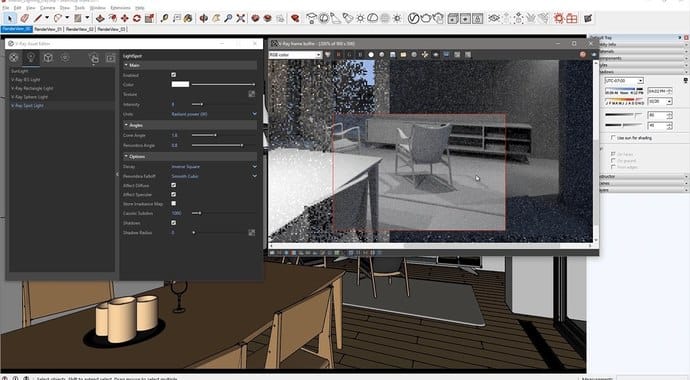Show frame buffer icon in Asset Editor

[x=110, y=58]
